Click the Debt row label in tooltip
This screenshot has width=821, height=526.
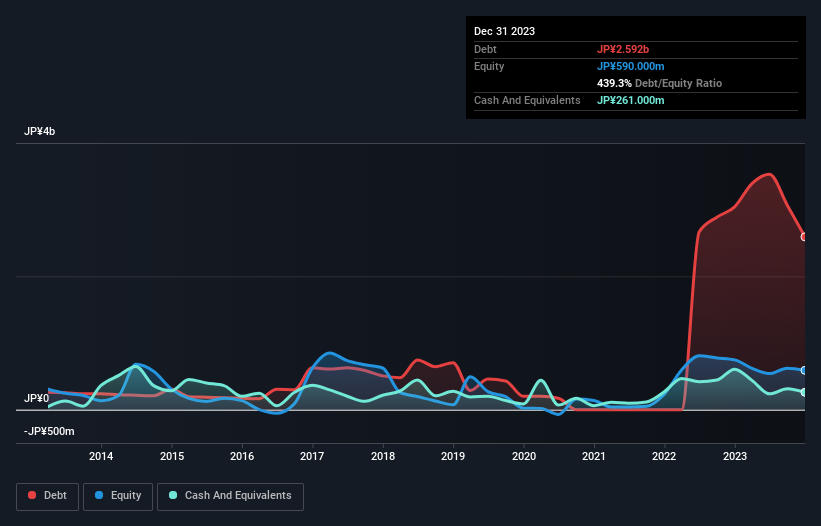pos(485,49)
